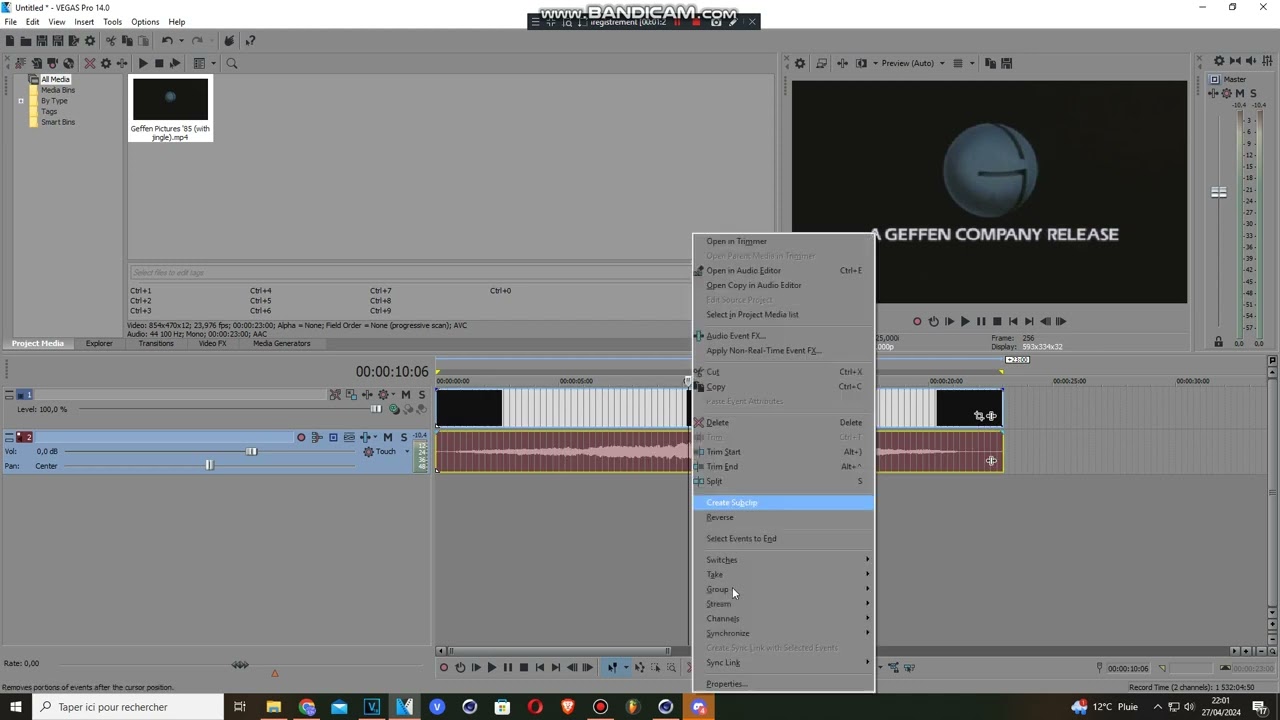Save project with first floppy disk icon
This screenshot has width=1280, height=720.
[42, 41]
